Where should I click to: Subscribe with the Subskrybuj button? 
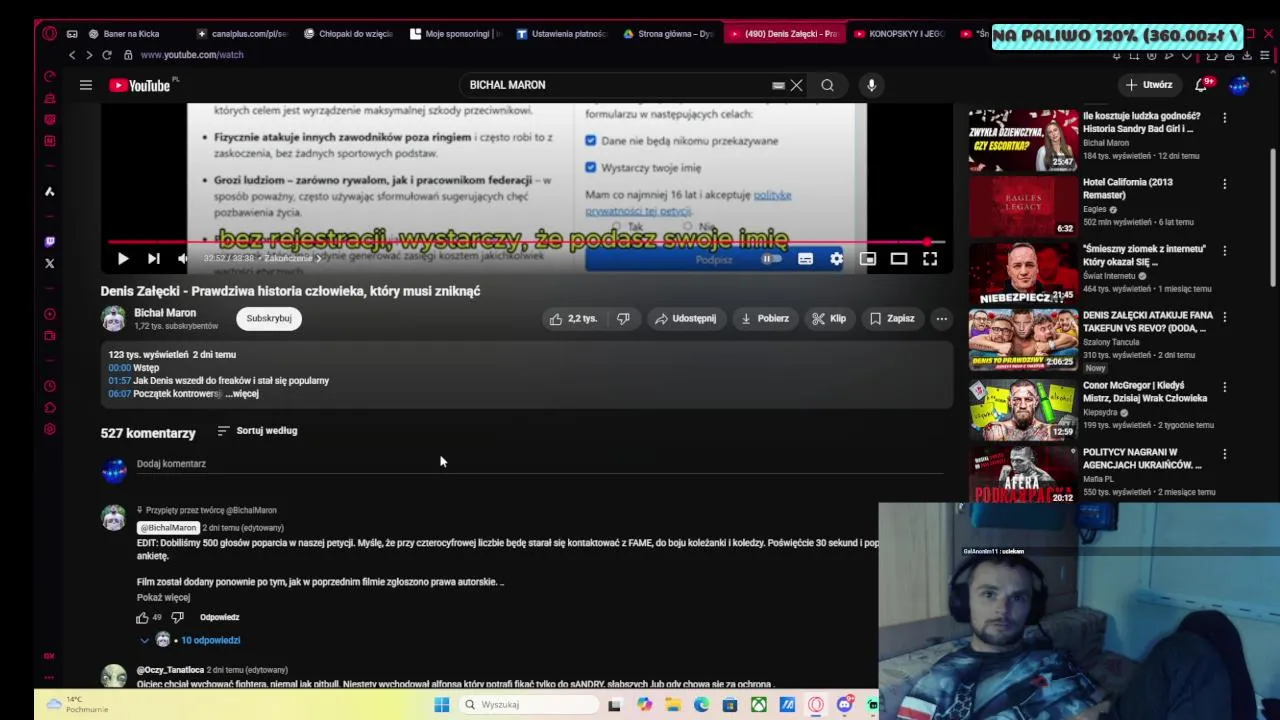[x=269, y=318]
